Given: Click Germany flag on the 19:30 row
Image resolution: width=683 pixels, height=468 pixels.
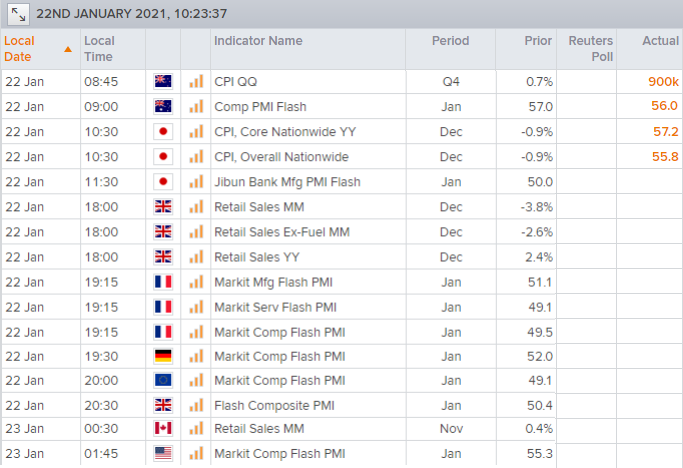Looking at the screenshot, I should [163, 356].
